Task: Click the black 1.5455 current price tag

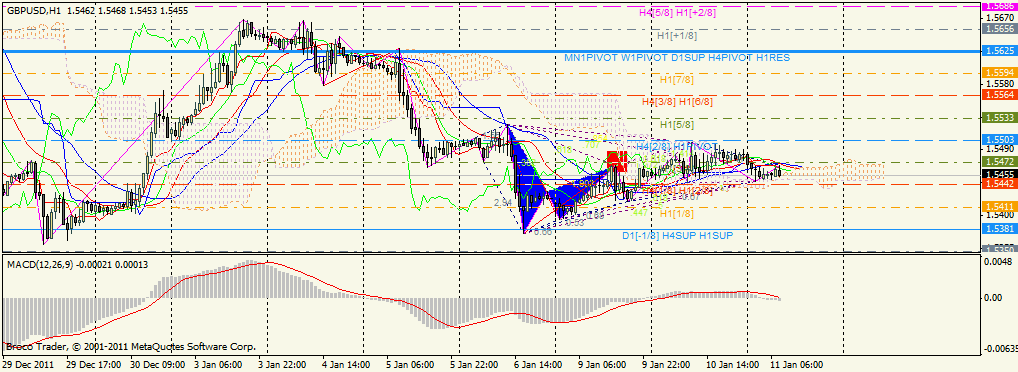Action: tap(999, 175)
